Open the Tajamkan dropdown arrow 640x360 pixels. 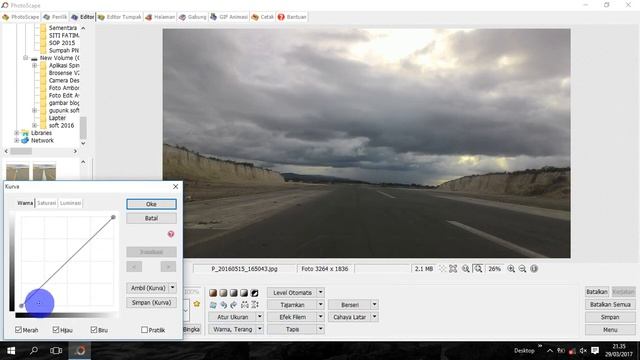click(320, 304)
